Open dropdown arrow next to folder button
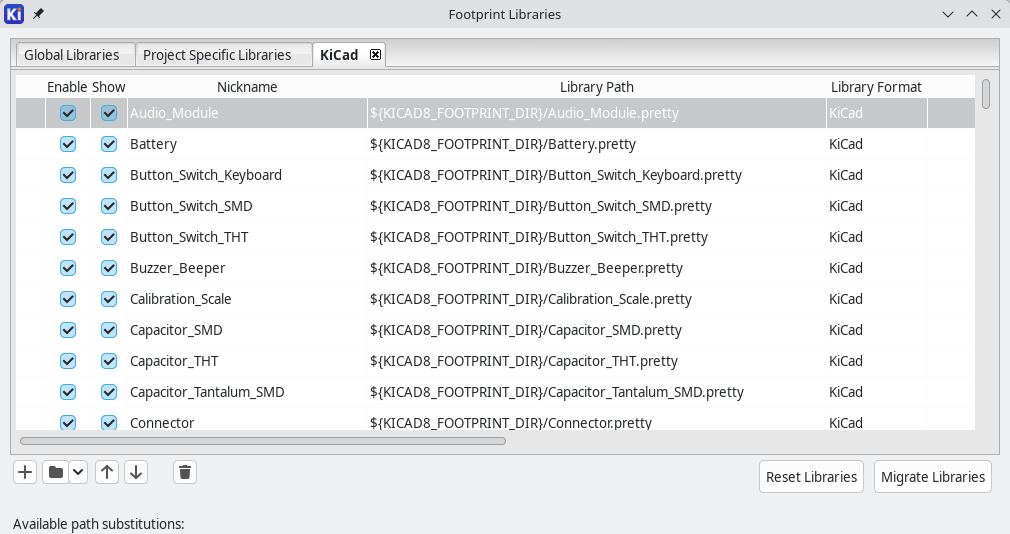1010x534 pixels. pos(78,472)
